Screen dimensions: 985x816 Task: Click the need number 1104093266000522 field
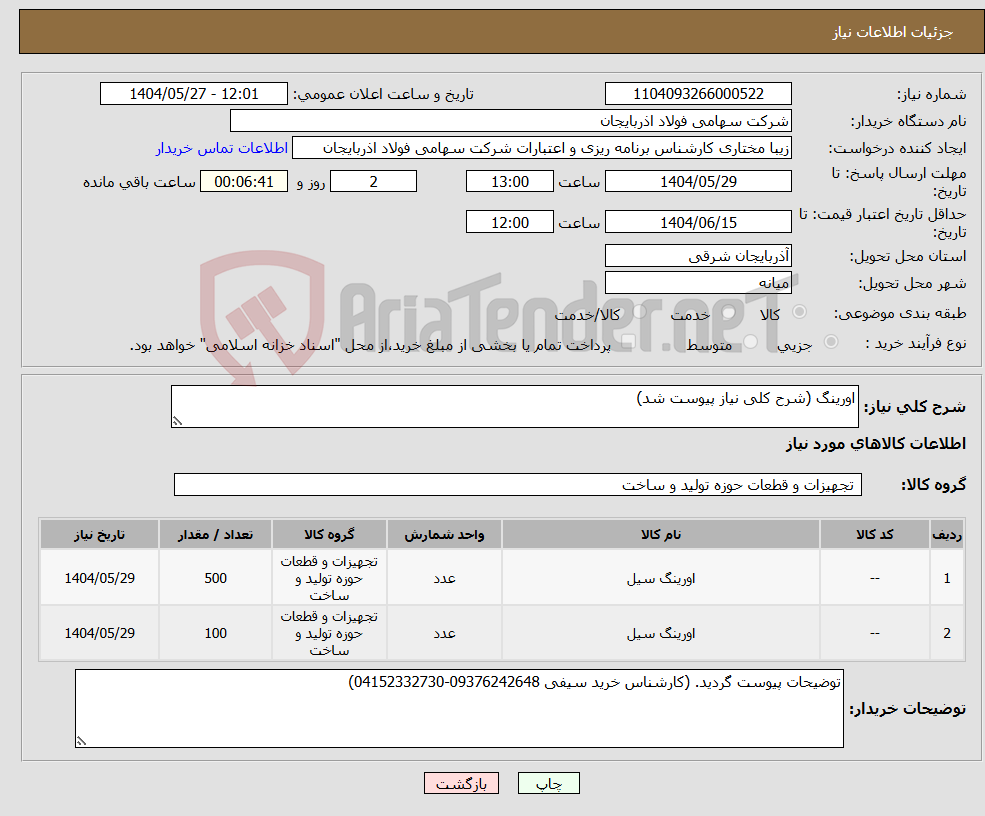tap(699, 93)
